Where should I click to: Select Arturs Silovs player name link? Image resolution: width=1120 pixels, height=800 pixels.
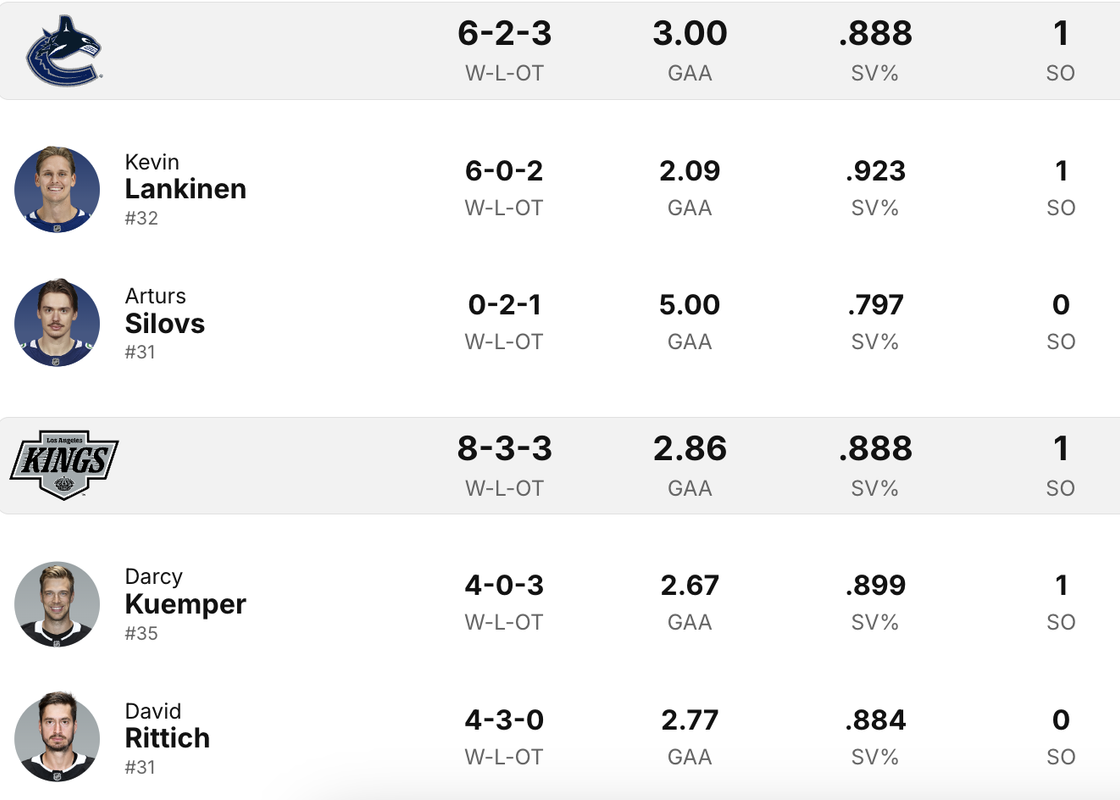pos(164,311)
